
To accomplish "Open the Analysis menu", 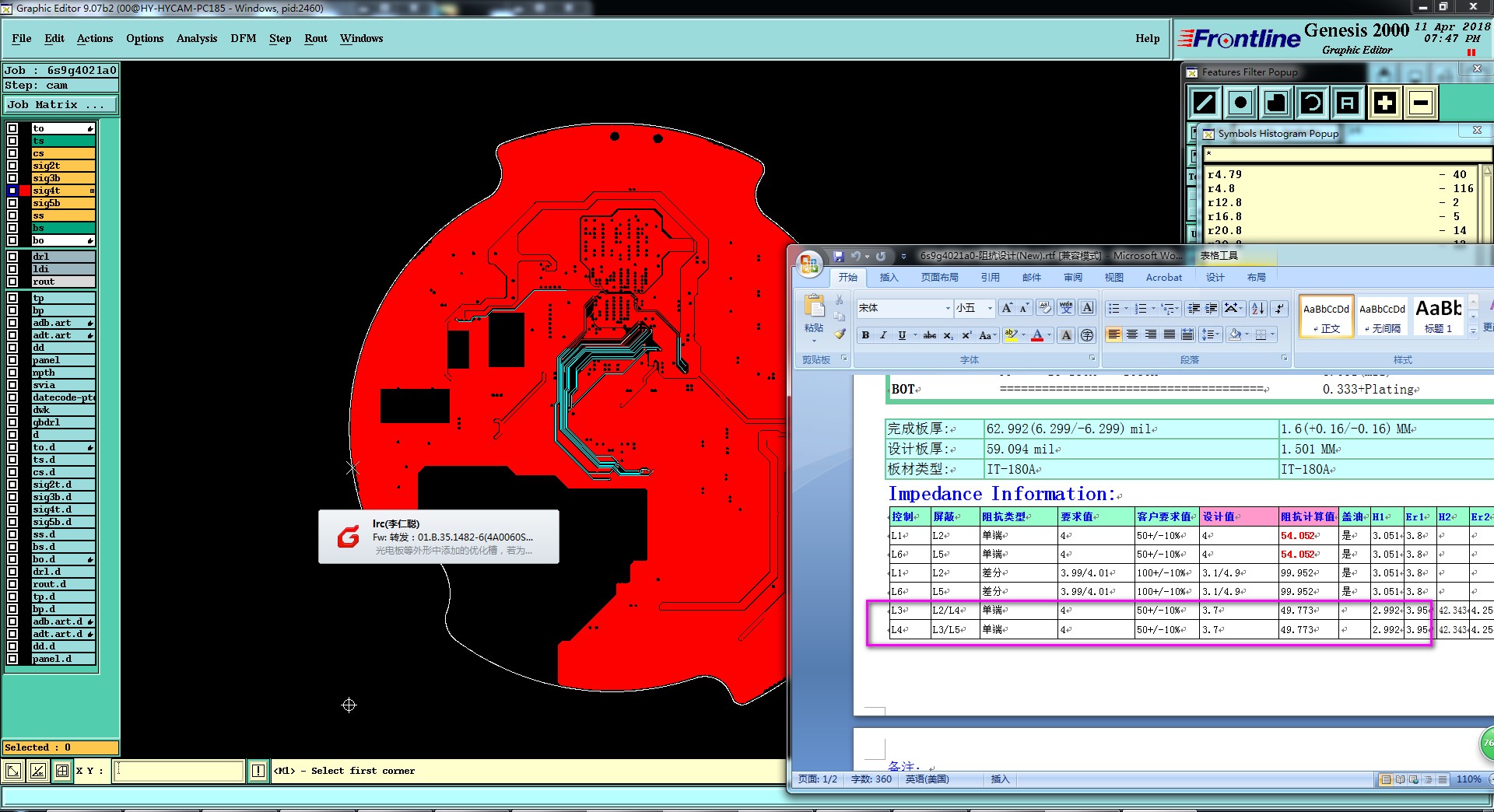I will point(196,38).
